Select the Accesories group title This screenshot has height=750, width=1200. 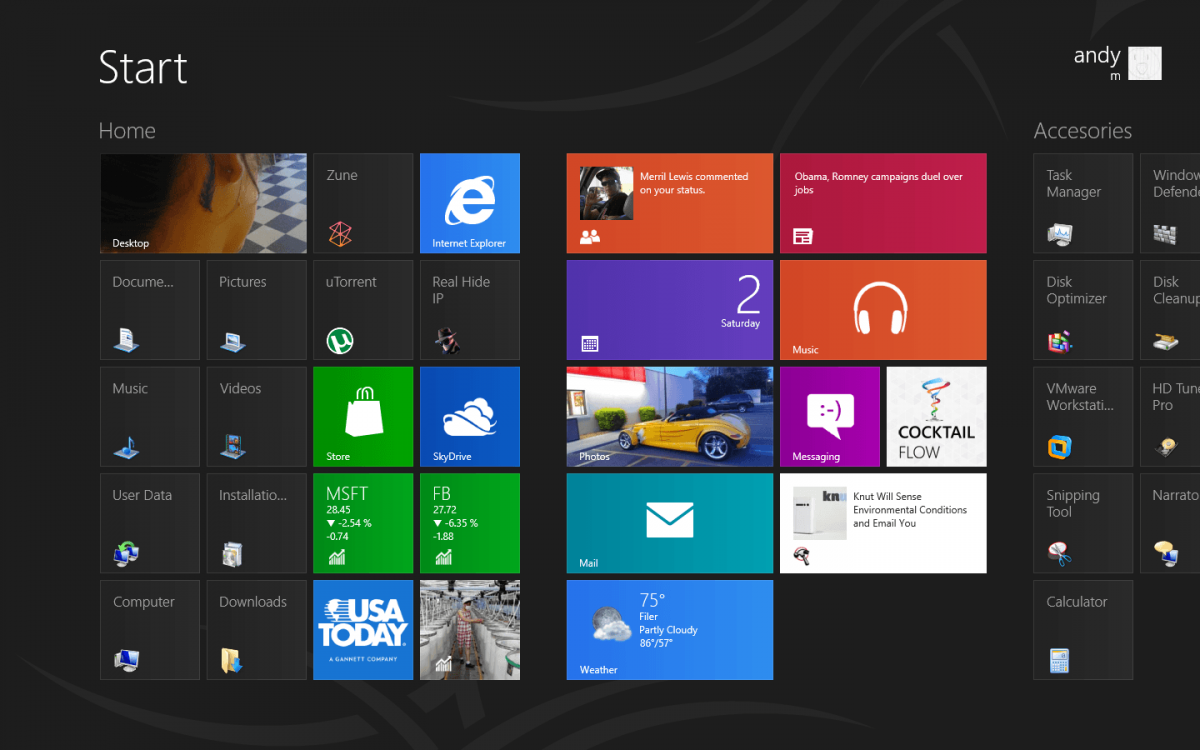tap(1083, 131)
